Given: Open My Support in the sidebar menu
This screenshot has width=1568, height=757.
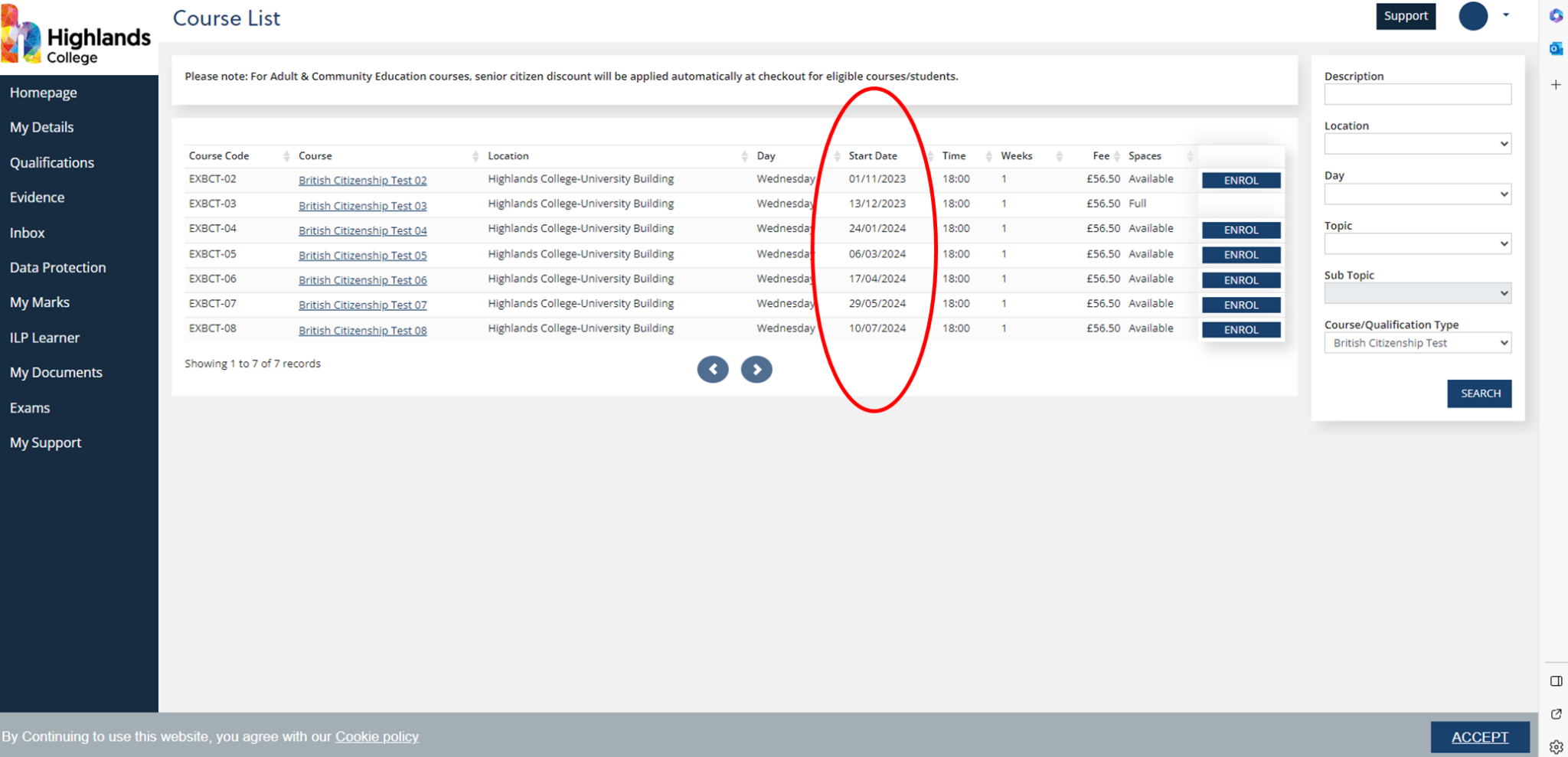Looking at the screenshot, I should [x=46, y=442].
